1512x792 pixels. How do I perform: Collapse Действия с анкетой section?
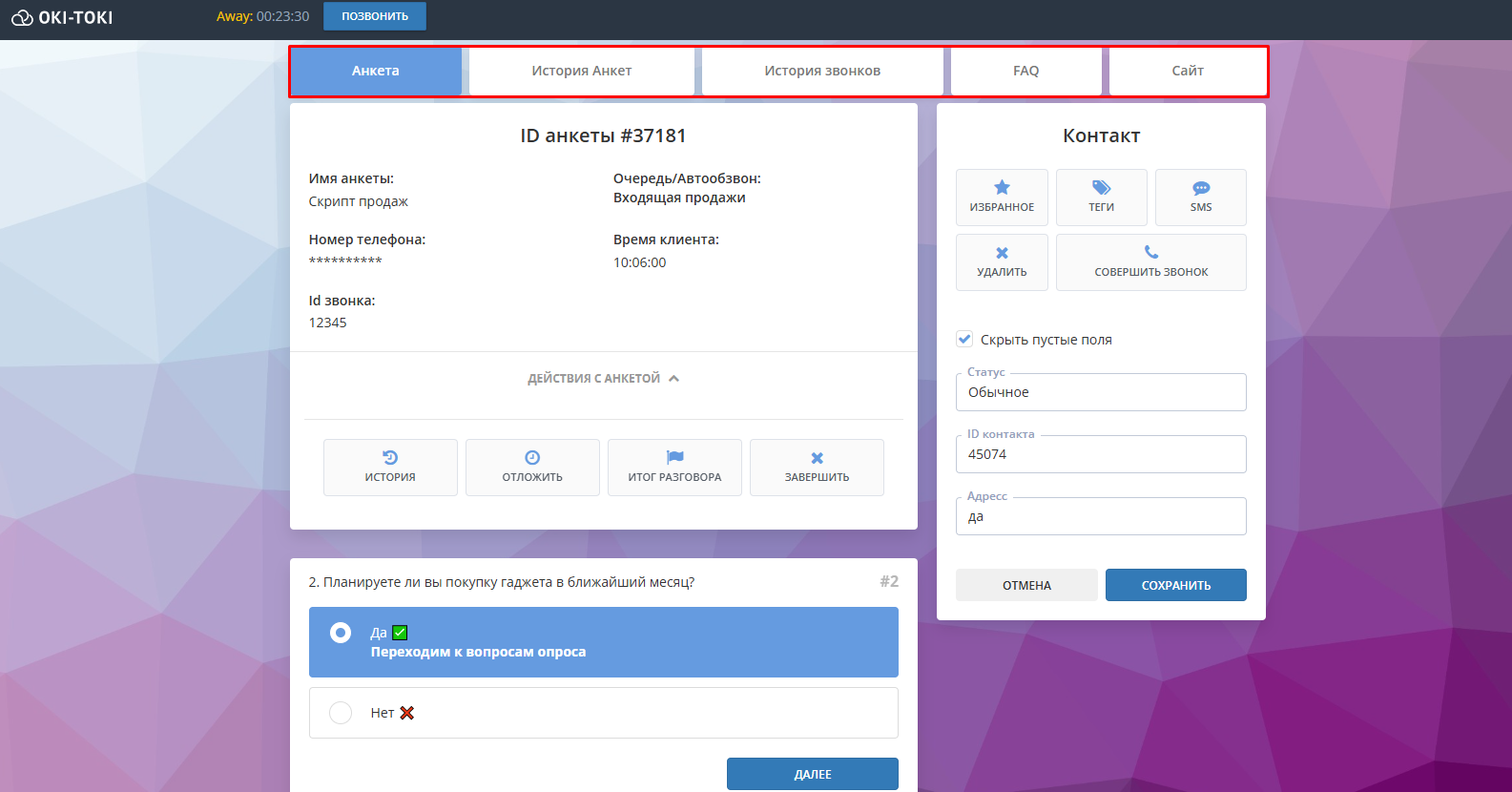[x=603, y=379]
